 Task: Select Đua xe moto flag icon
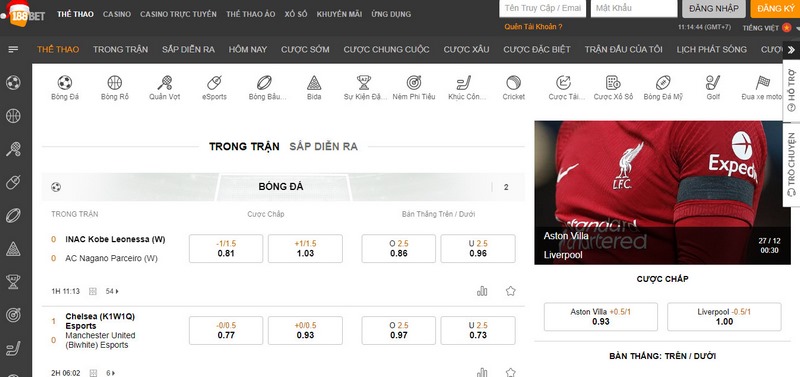coord(762,83)
